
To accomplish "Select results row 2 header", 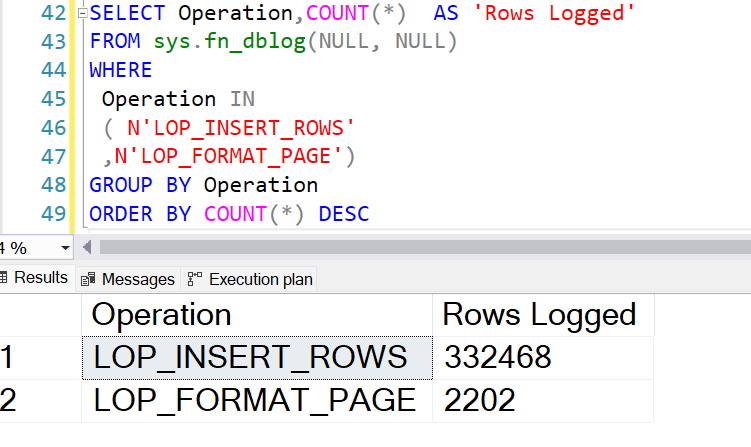I will pyautogui.click(x=40, y=401).
